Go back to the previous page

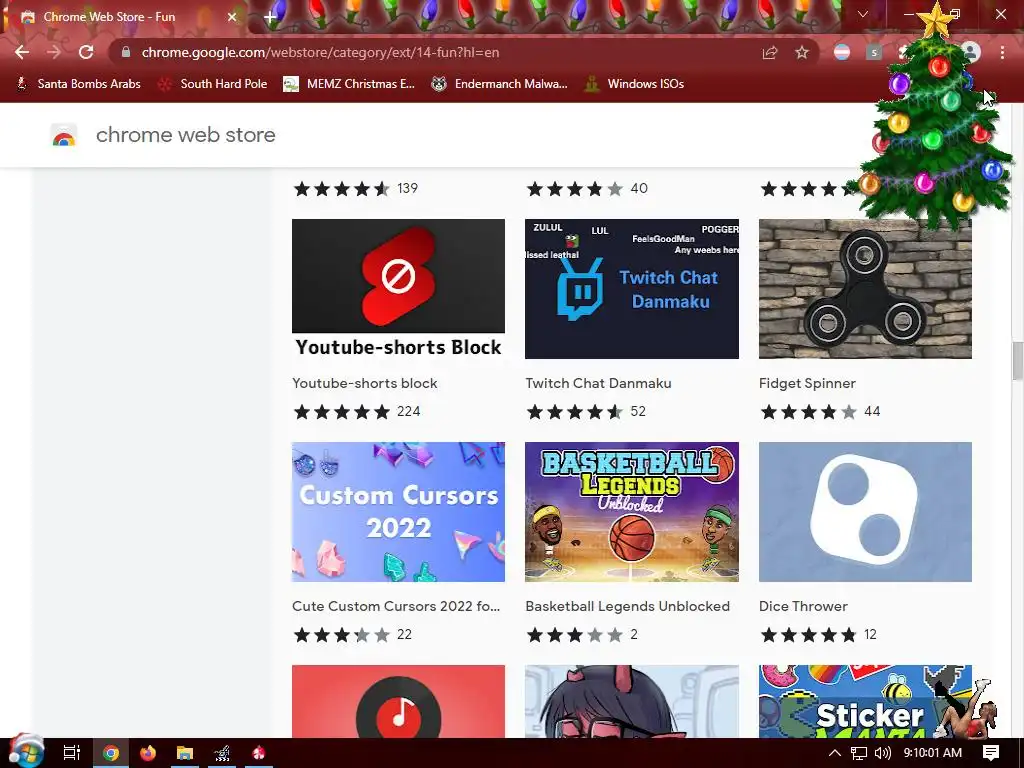point(22,52)
